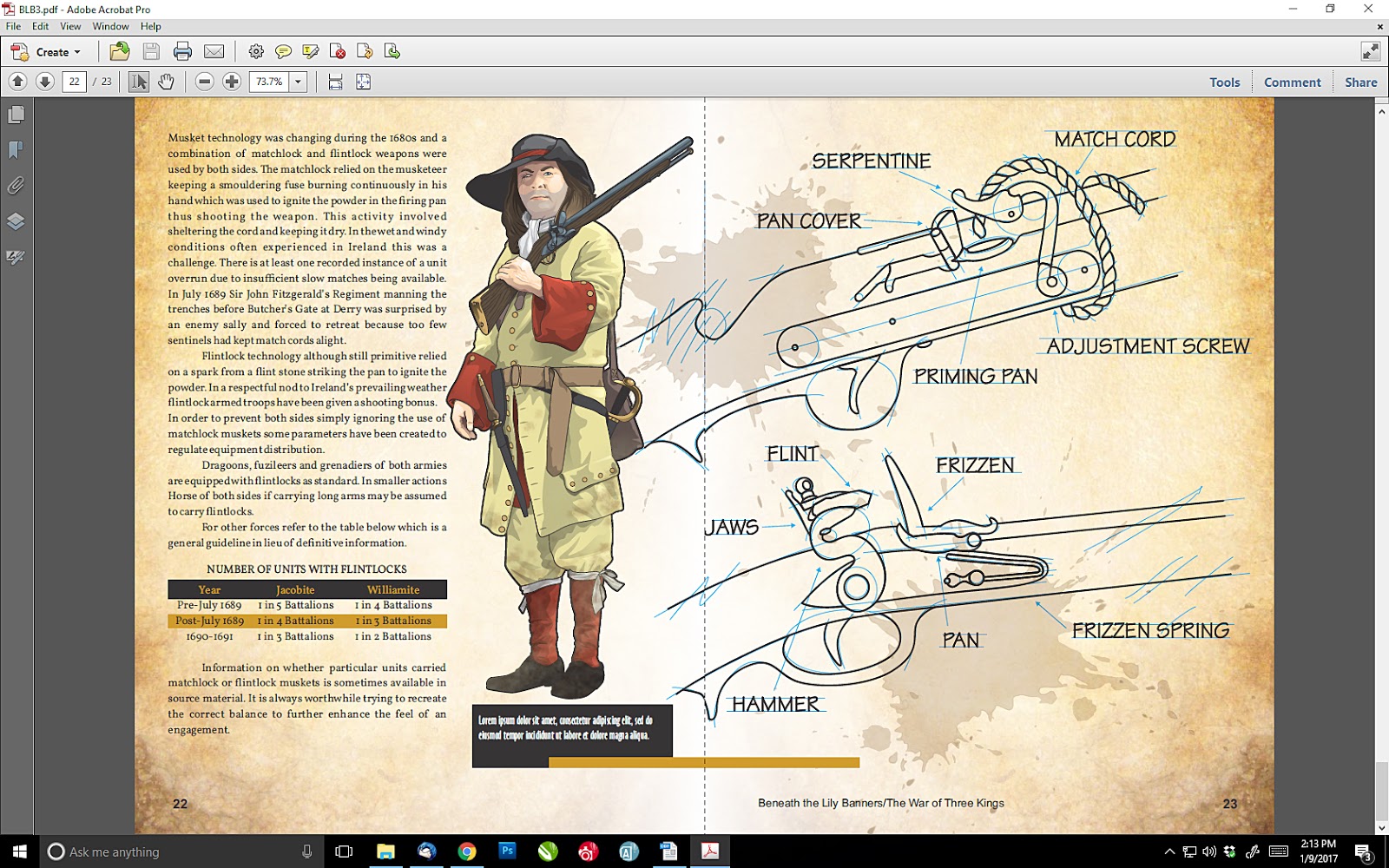Go to the next page
The width and height of the screenshot is (1389, 868).
tap(45, 82)
